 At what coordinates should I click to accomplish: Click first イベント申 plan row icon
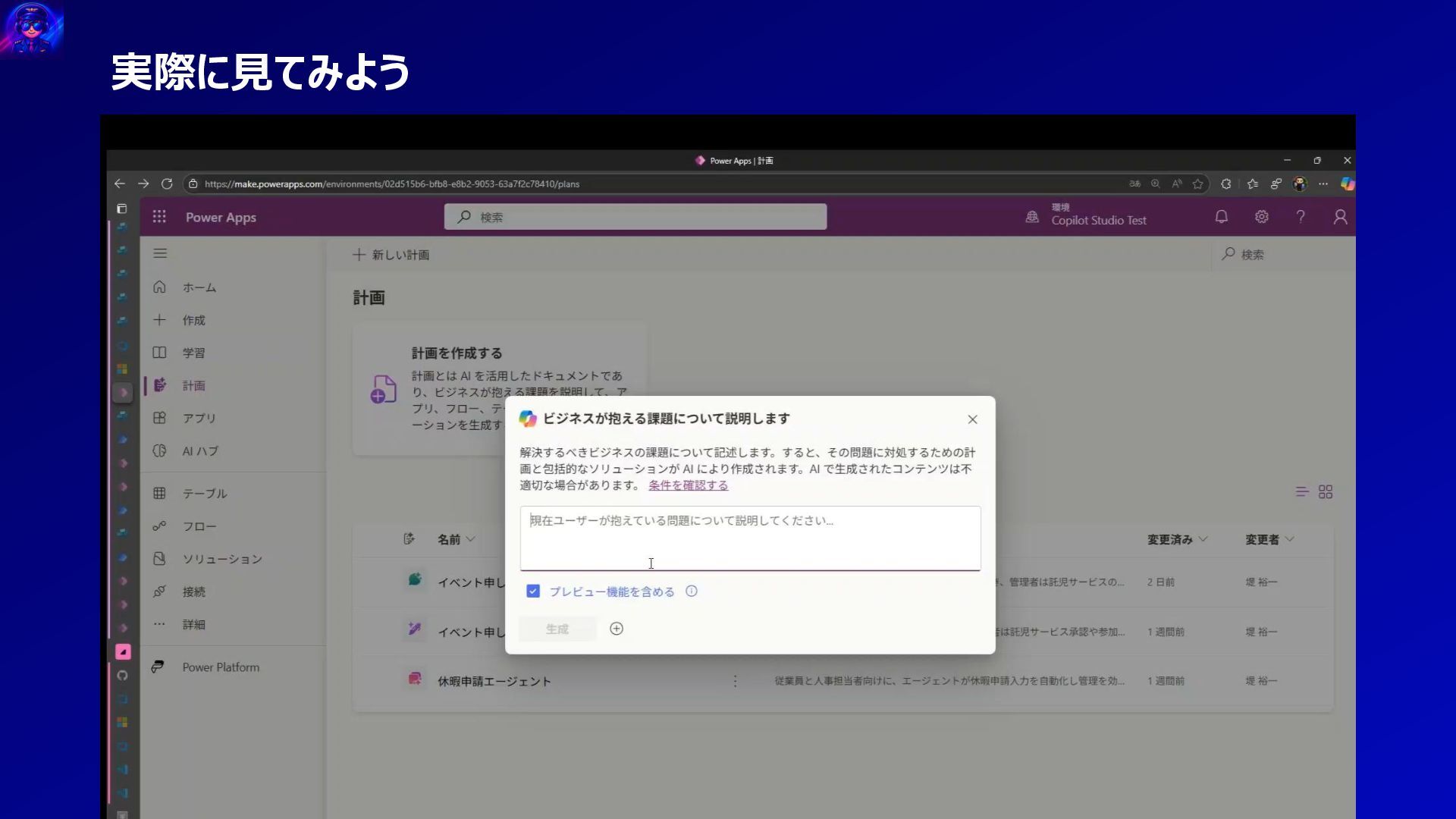[x=415, y=580]
